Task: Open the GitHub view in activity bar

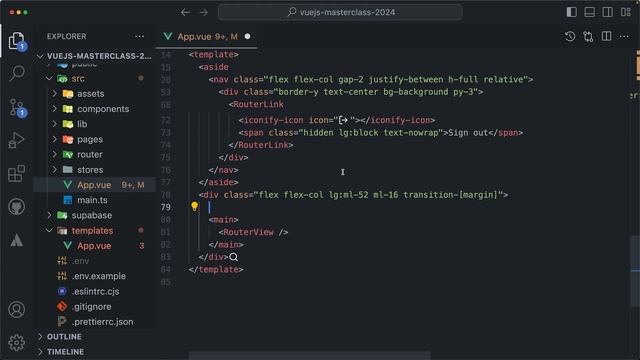Action: 16,207
